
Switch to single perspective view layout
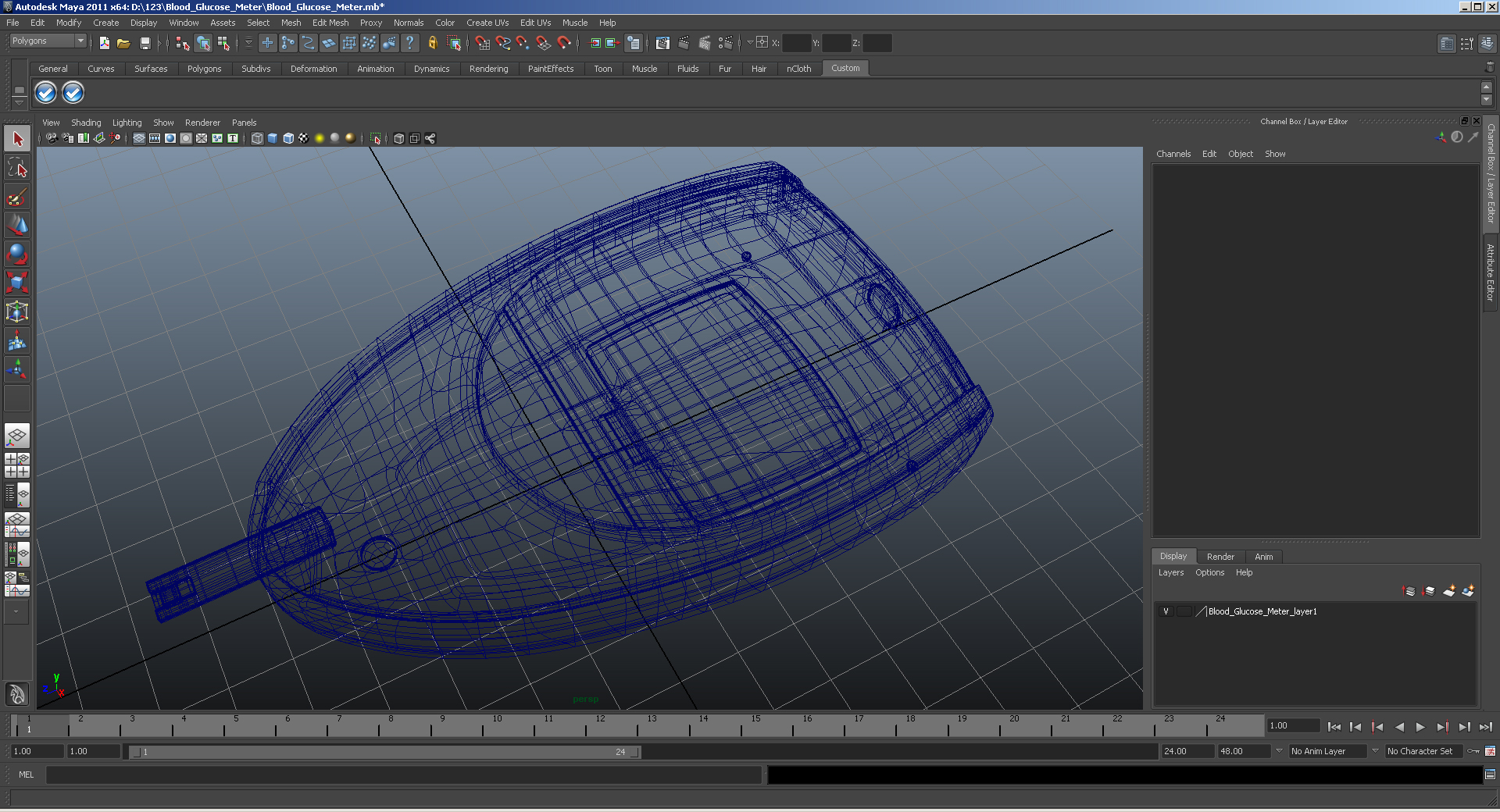[x=17, y=436]
